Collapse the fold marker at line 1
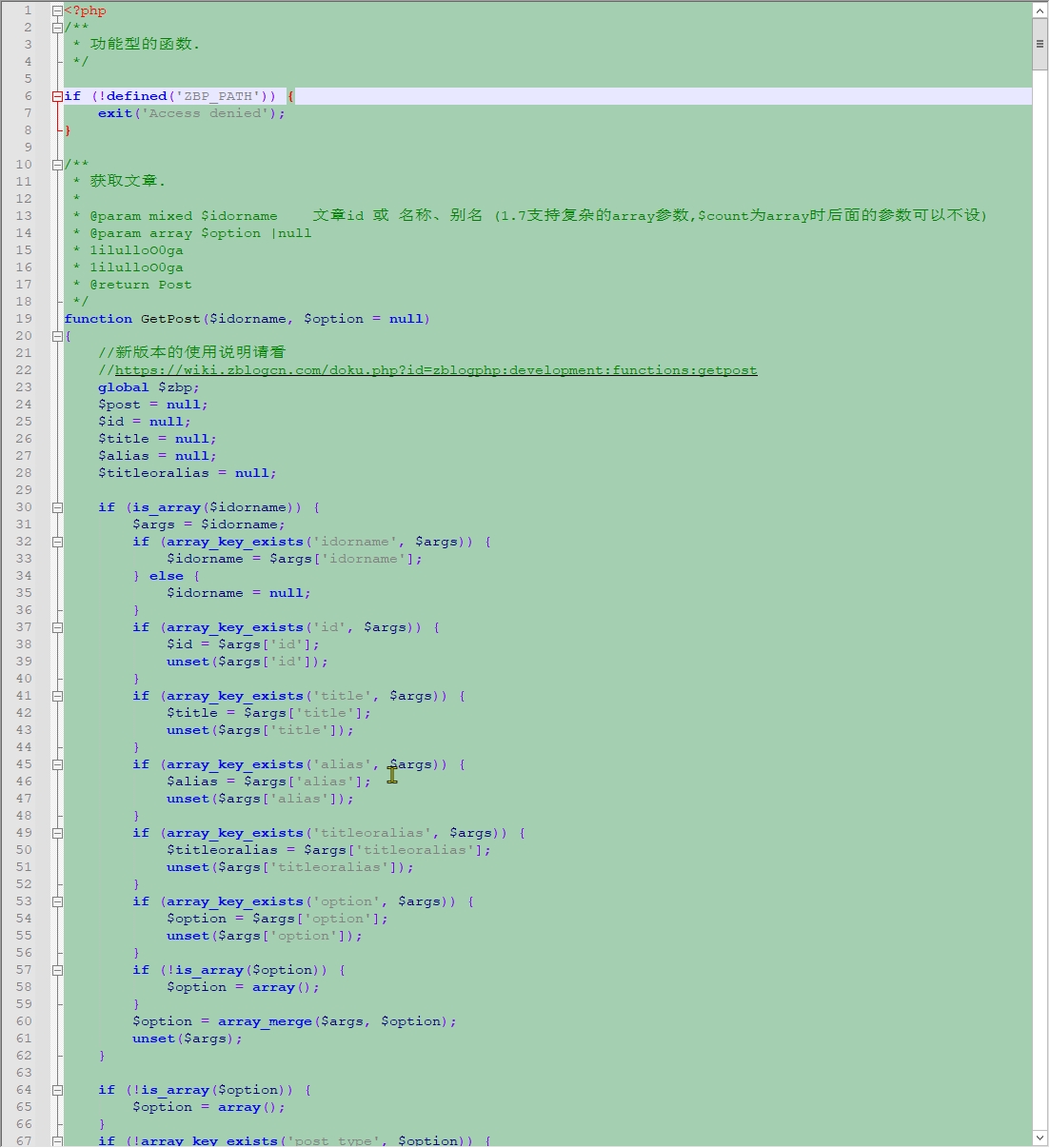Viewport: 1050px width, 1148px height. click(x=57, y=10)
